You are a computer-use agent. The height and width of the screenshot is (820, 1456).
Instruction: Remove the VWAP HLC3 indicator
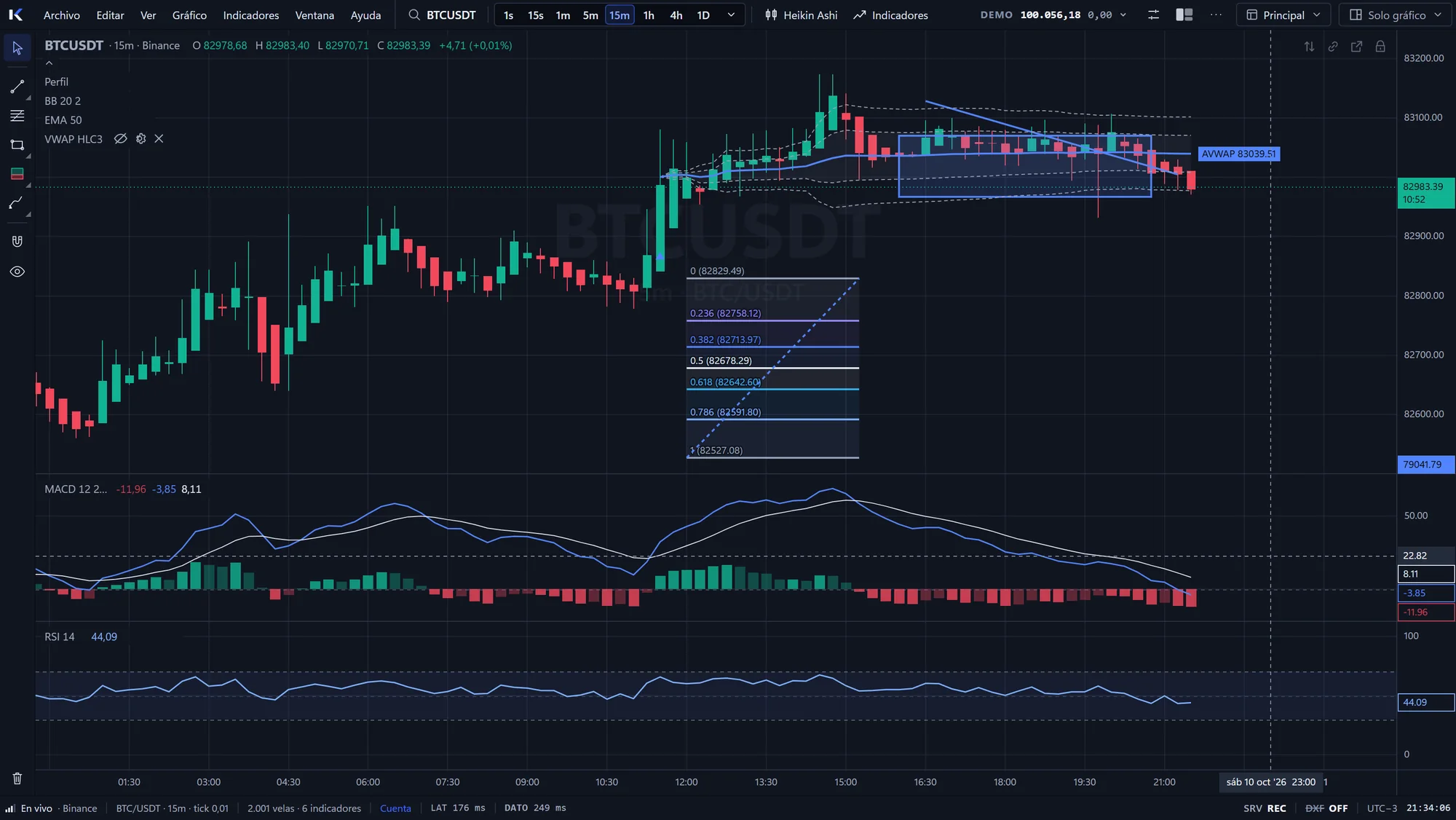[159, 138]
